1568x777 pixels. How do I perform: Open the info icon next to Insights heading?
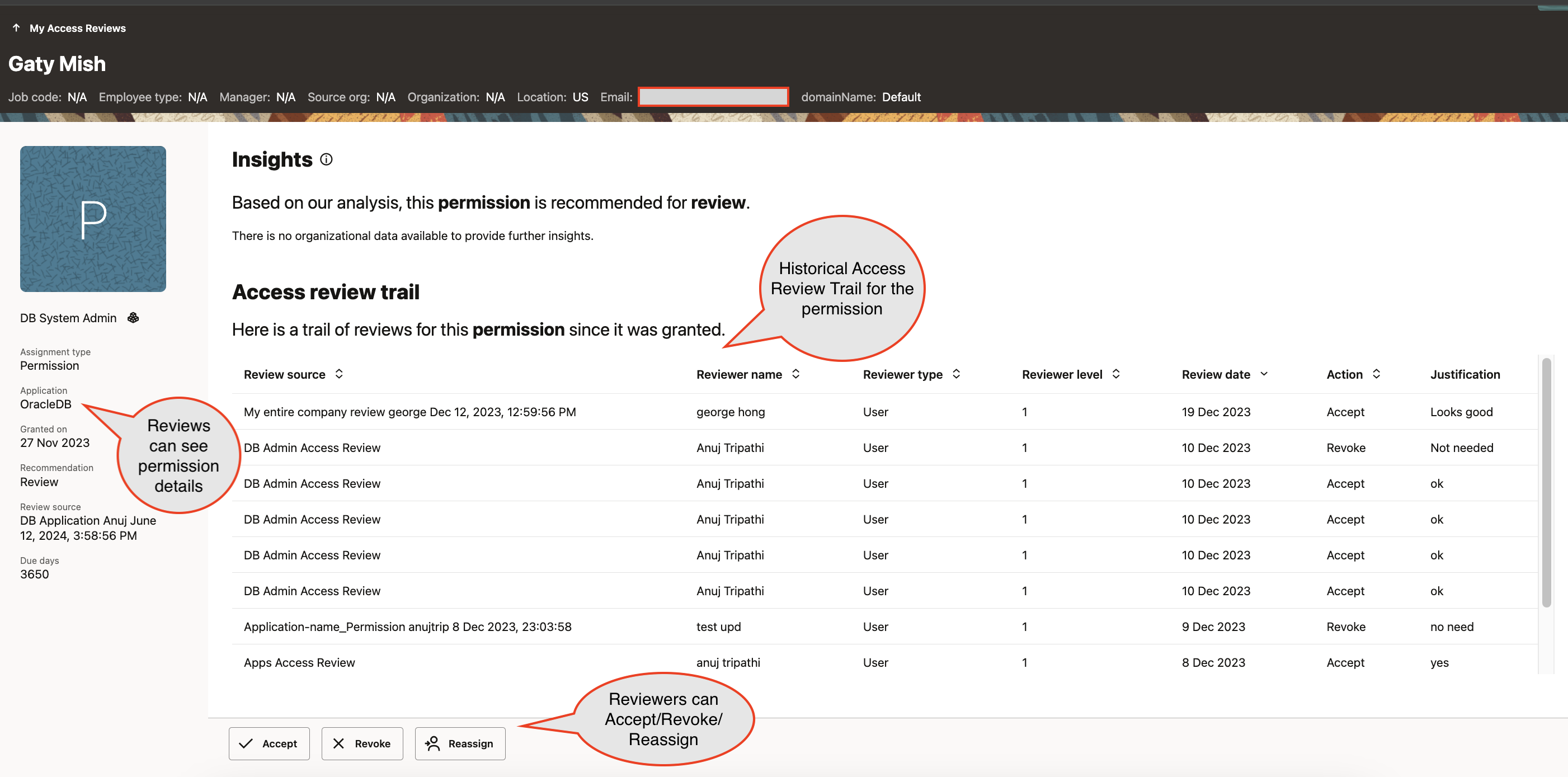326,159
